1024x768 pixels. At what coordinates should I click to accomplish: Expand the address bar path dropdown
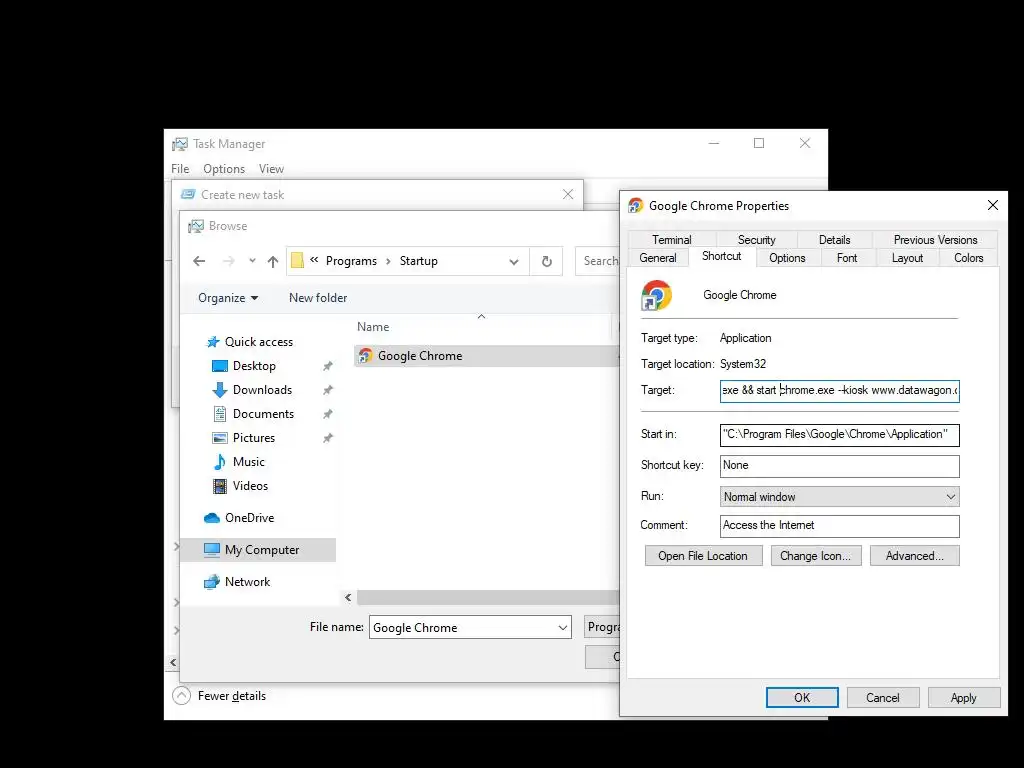pos(514,262)
